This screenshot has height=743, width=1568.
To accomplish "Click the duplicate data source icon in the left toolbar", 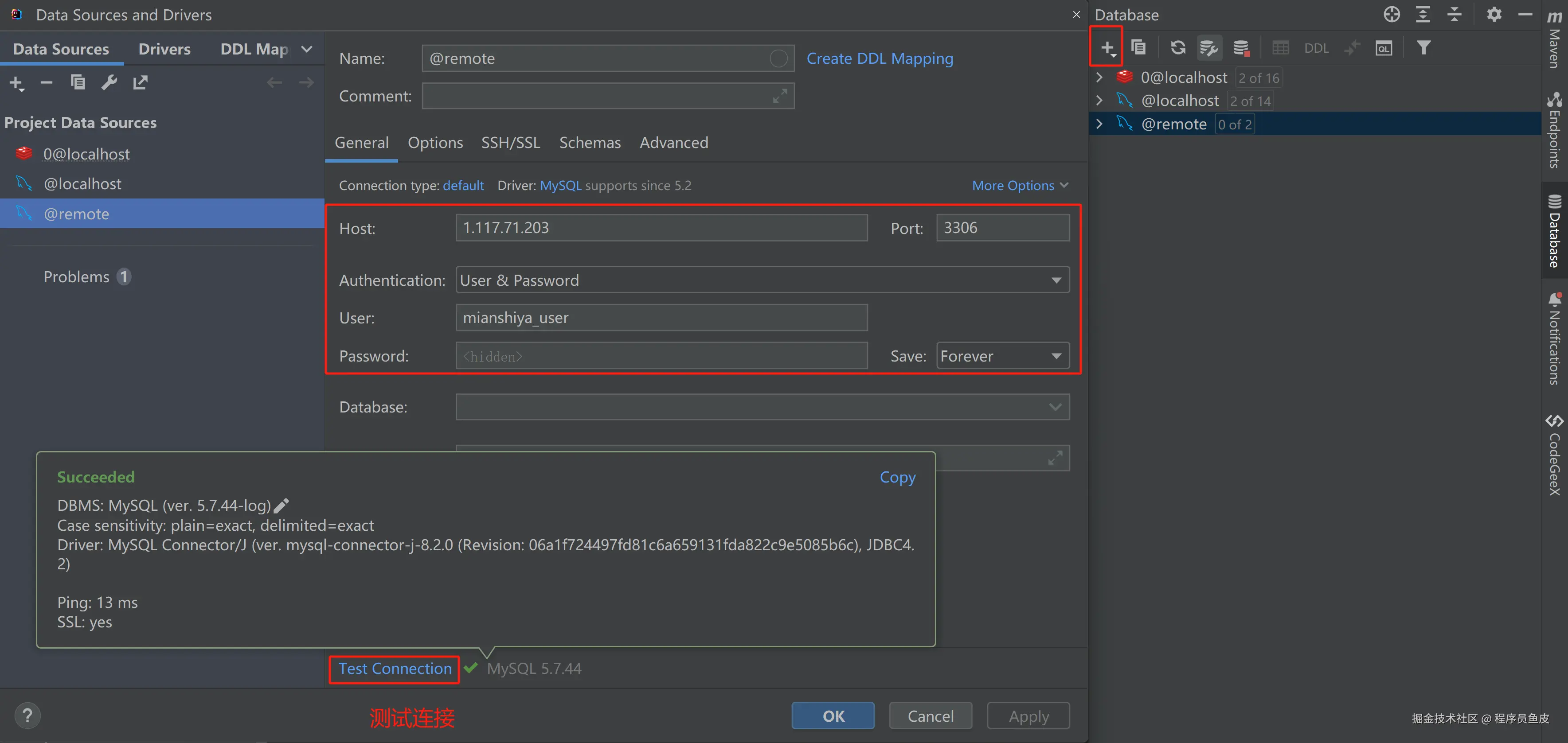I will (x=77, y=82).
